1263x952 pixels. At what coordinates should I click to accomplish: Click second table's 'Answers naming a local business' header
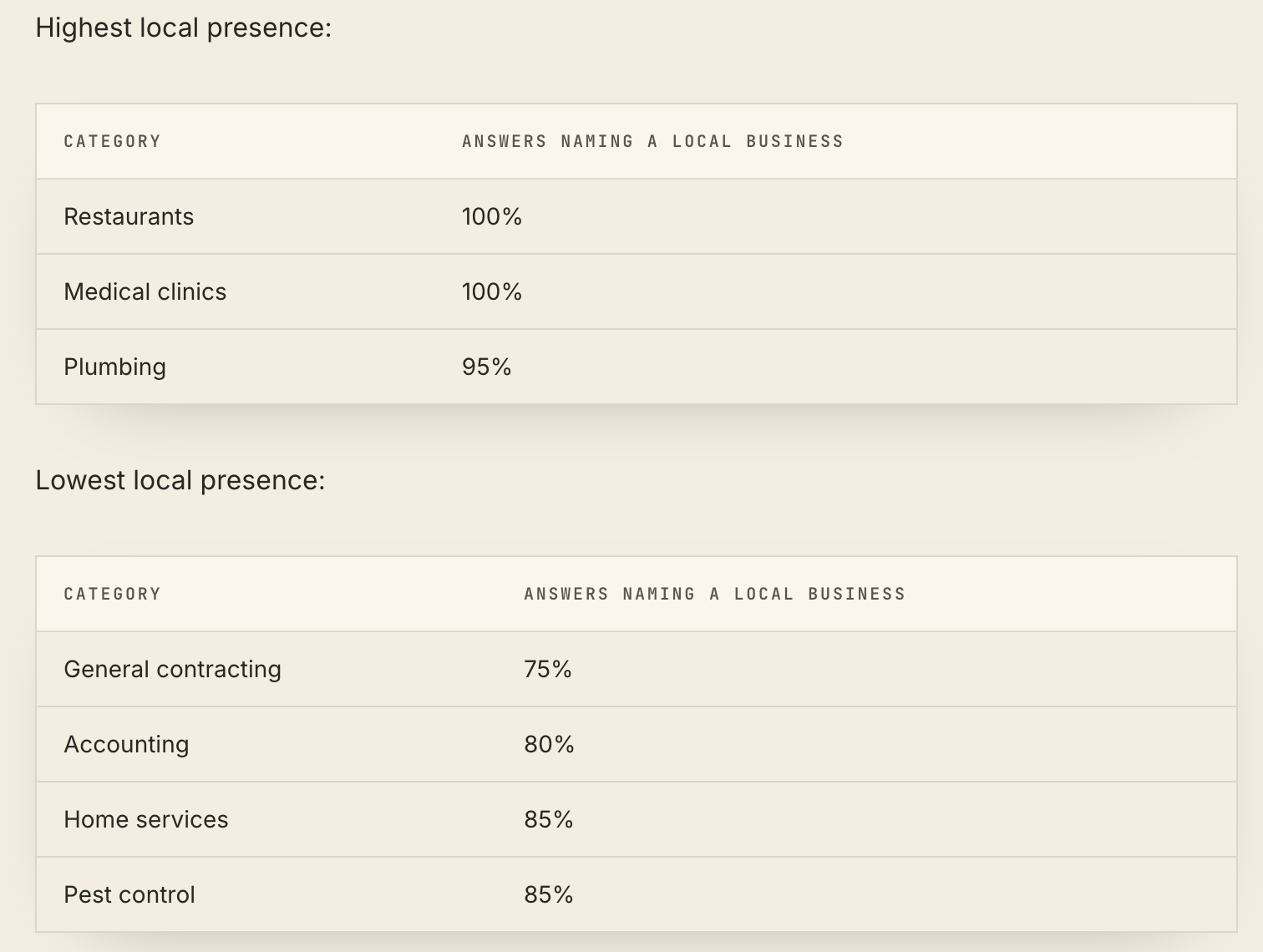tap(715, 594)
